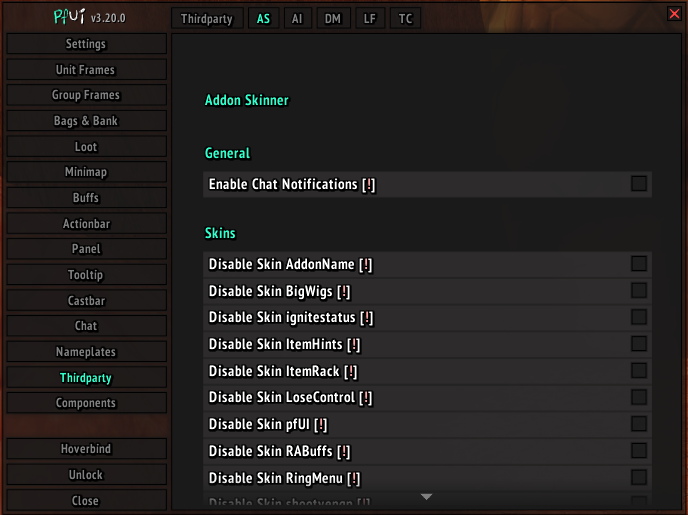Click the Close button in the sidebar
The width and height of the screenshot is (688, 515).
pos(86,500)
